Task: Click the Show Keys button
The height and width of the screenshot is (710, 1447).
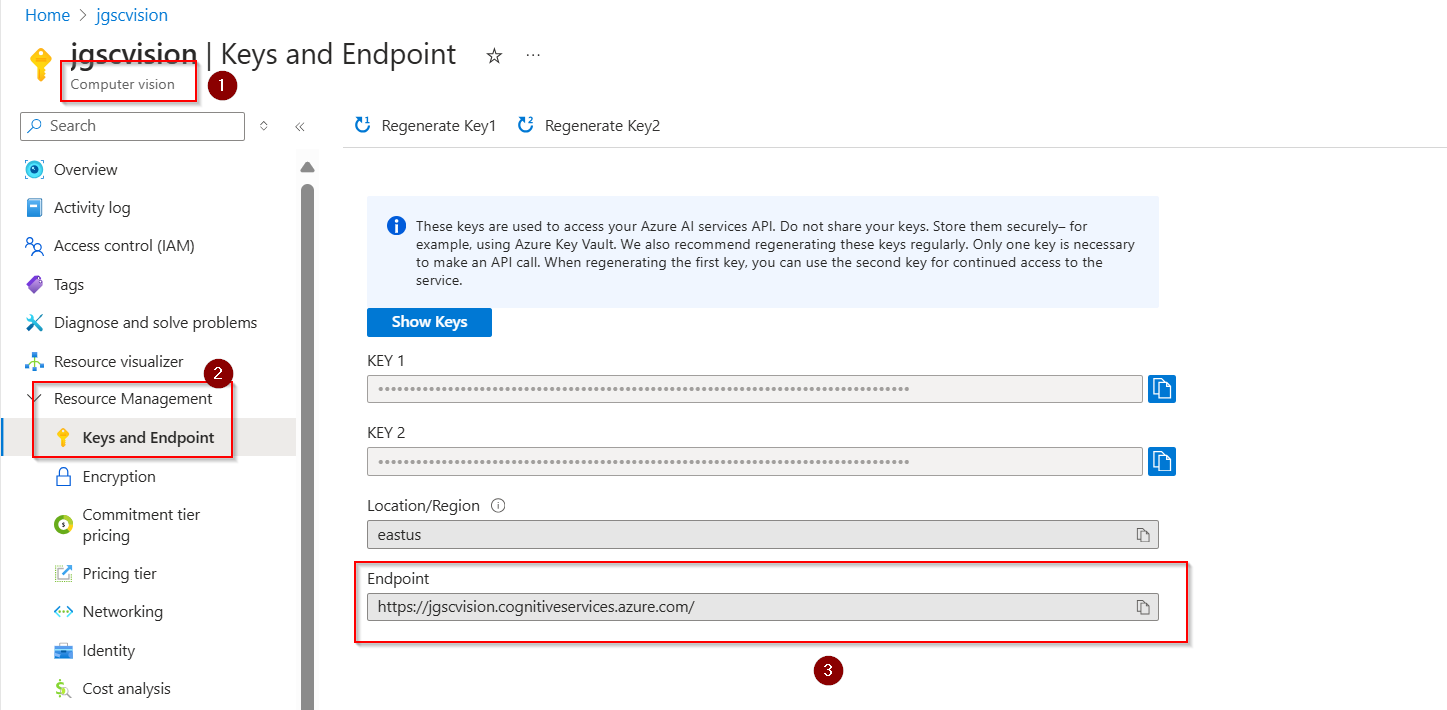Action: point(429,322)
